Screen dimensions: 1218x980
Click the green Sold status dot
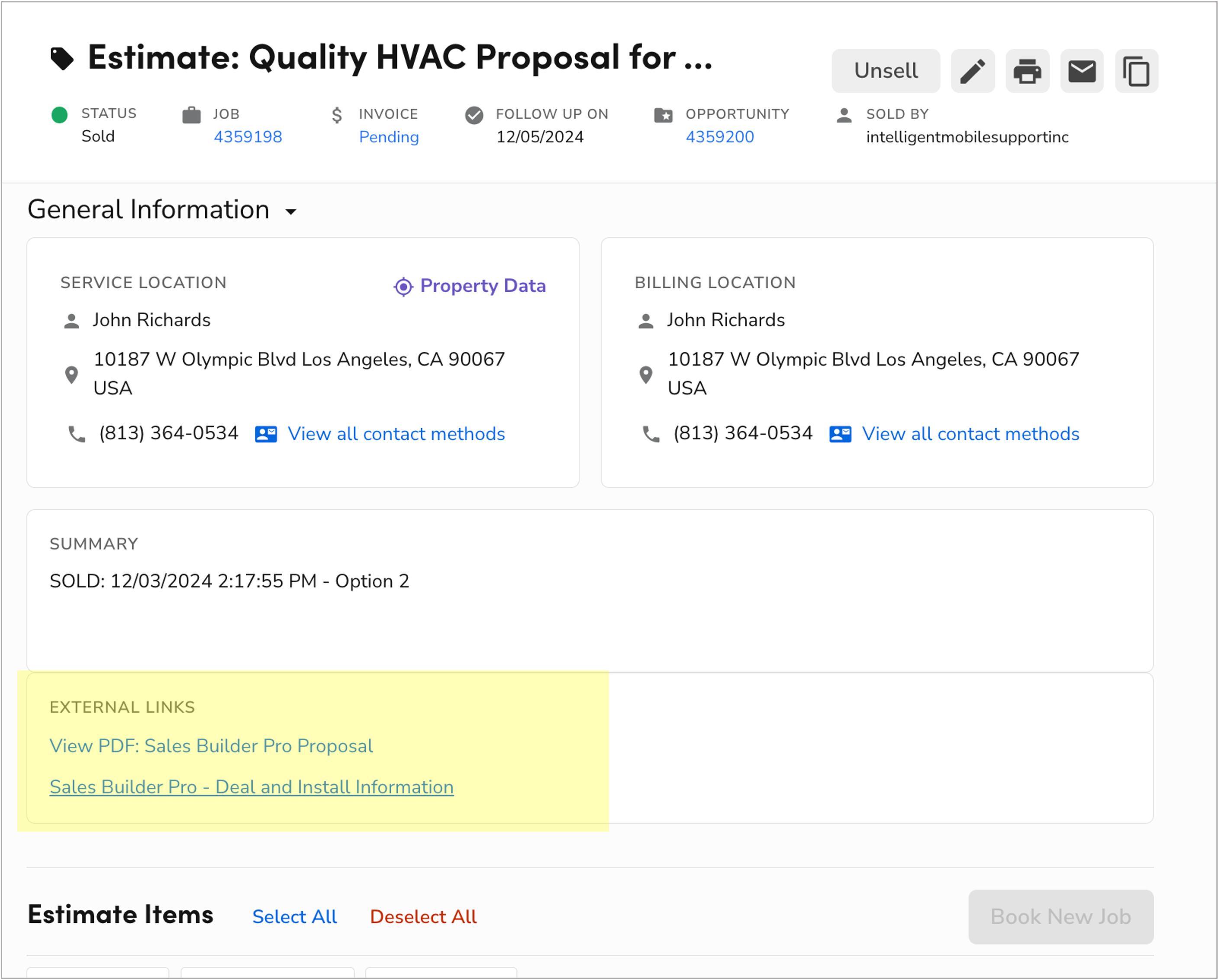coord(59,115)
